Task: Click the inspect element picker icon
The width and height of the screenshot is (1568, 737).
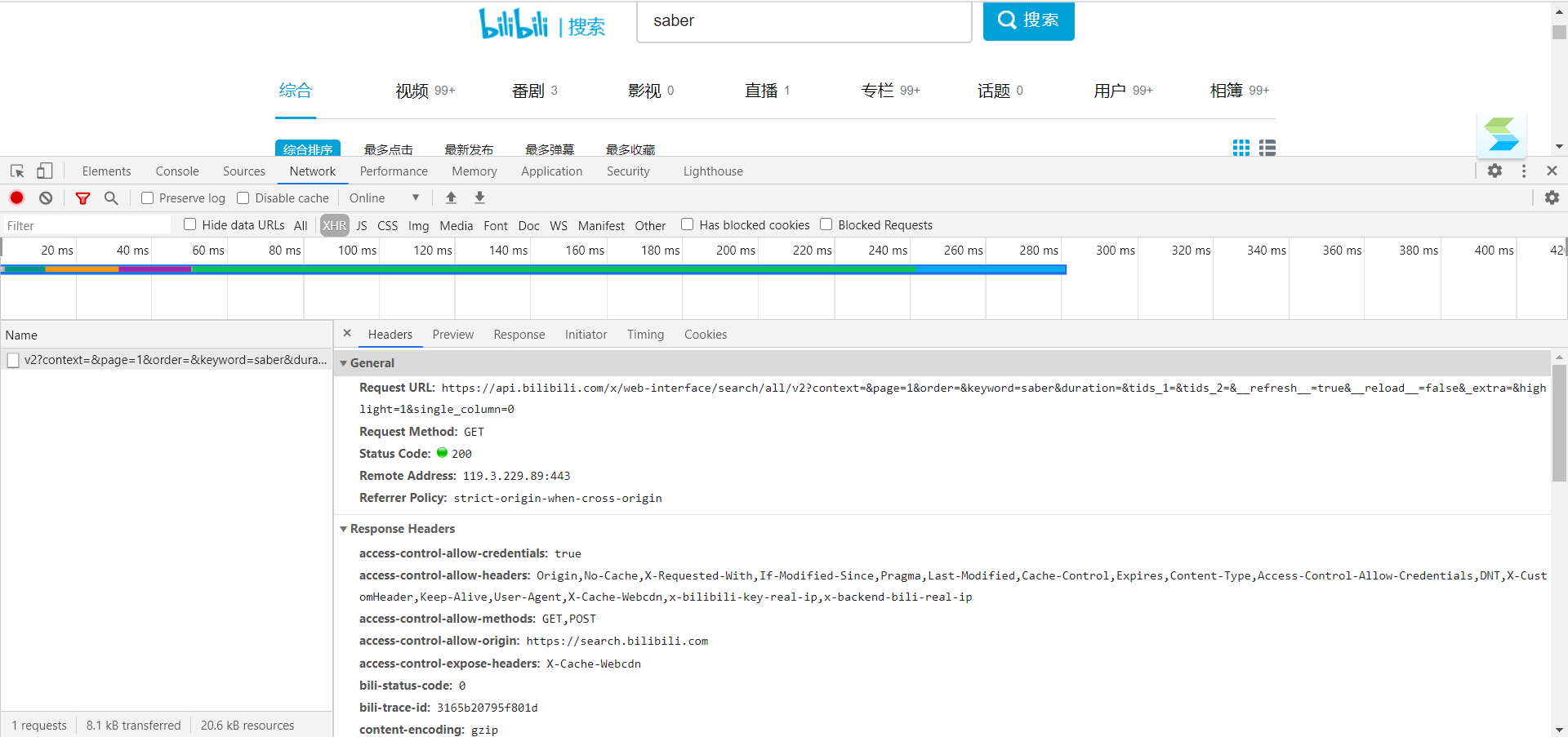Action: [17, 171]
